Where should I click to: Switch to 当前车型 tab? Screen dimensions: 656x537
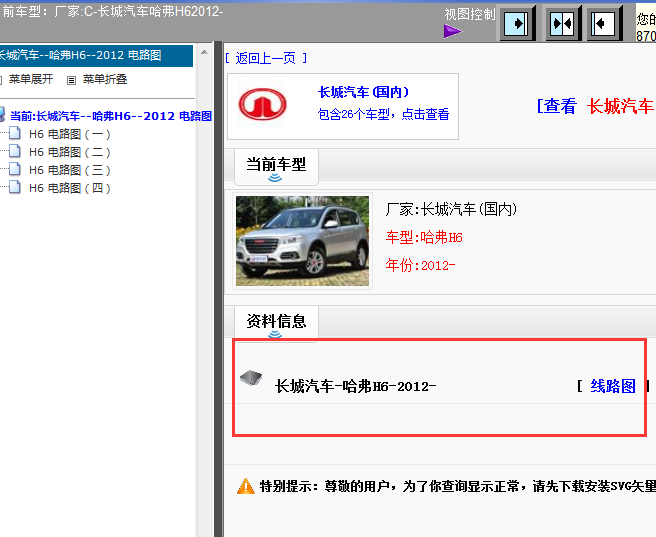click(x=276, y=166)
